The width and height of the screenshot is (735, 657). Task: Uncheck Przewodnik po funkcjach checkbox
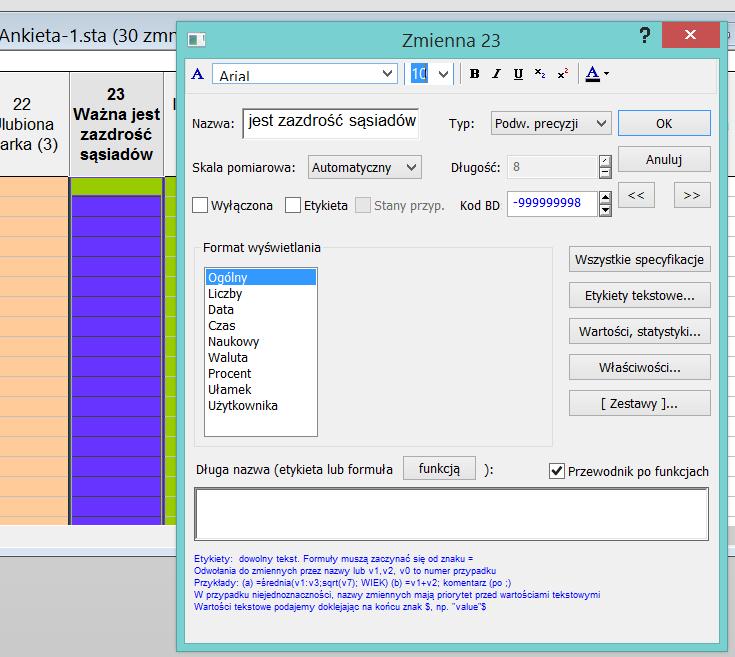click(556, 471)
